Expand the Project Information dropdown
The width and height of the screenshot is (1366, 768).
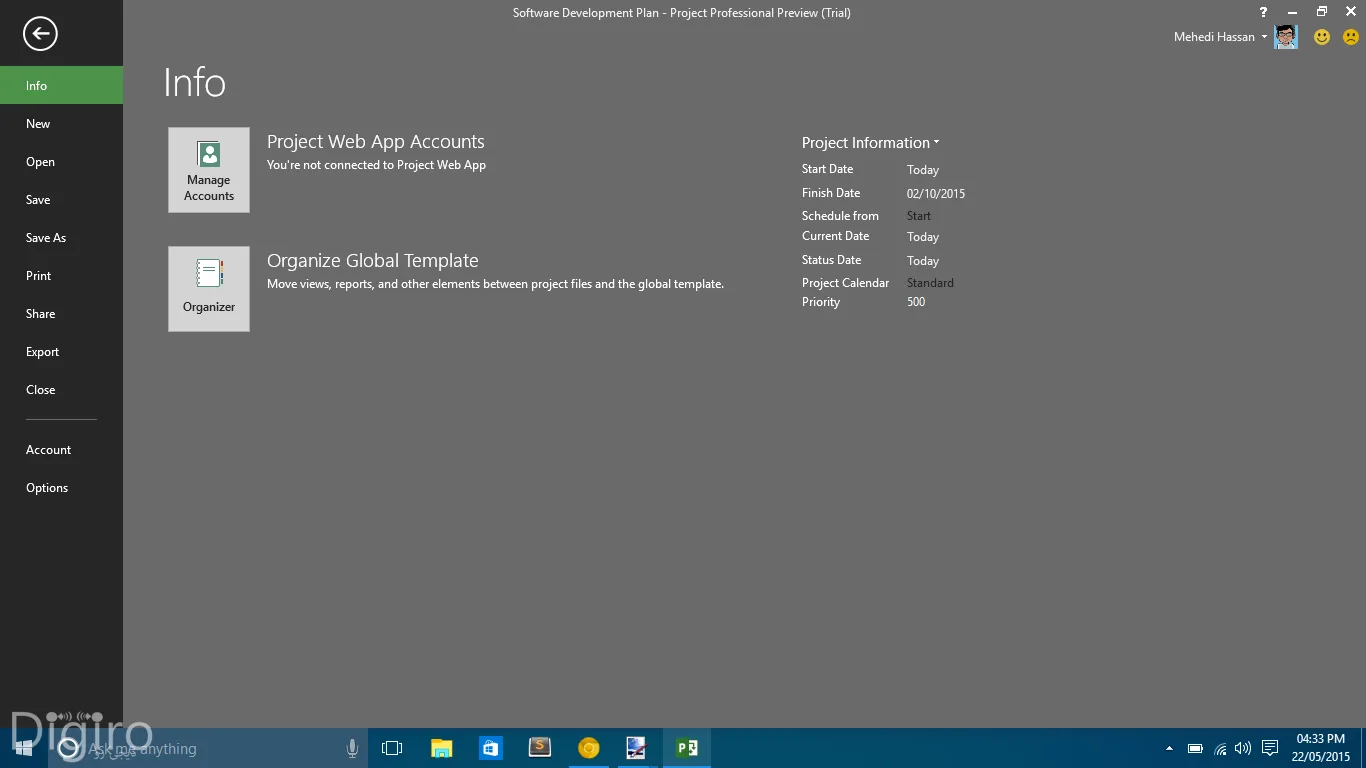[x=870, y=143]
